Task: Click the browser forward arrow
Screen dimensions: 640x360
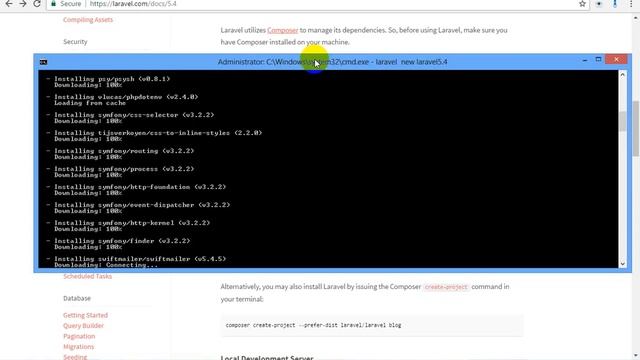Action: tap(23, 4)
